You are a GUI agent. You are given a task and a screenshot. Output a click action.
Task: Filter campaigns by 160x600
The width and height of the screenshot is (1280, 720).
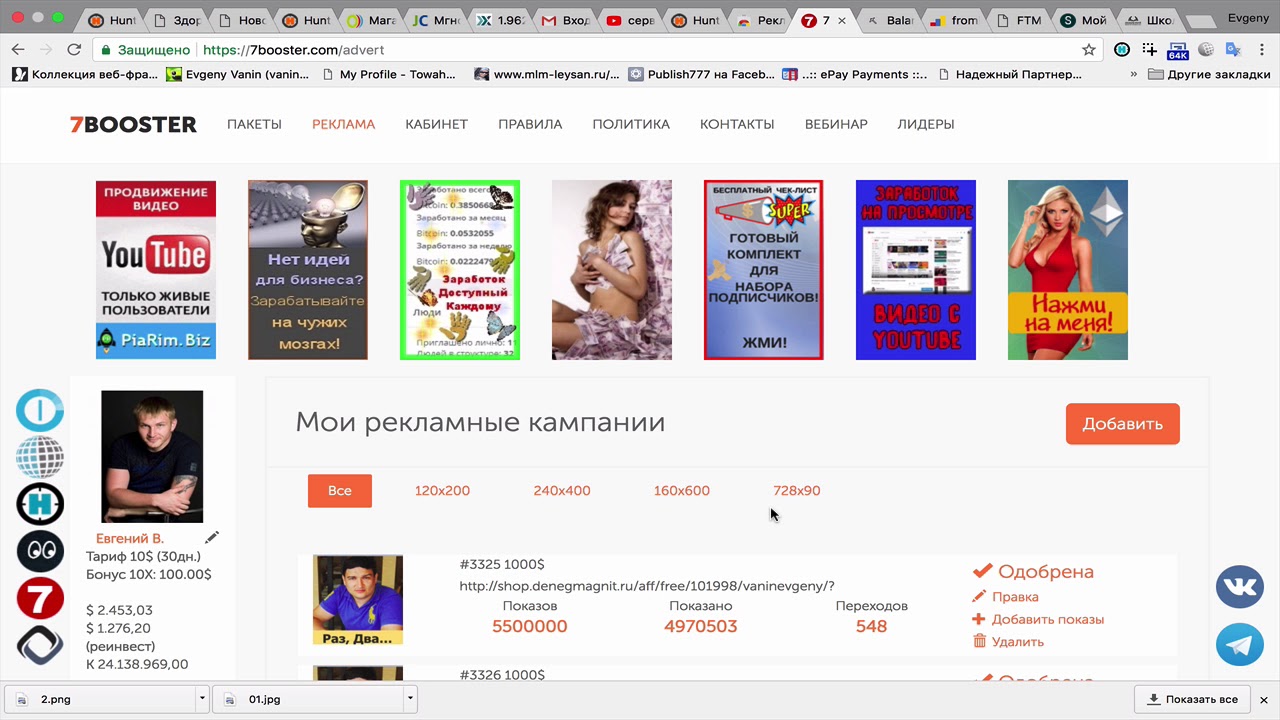(682, 490)
